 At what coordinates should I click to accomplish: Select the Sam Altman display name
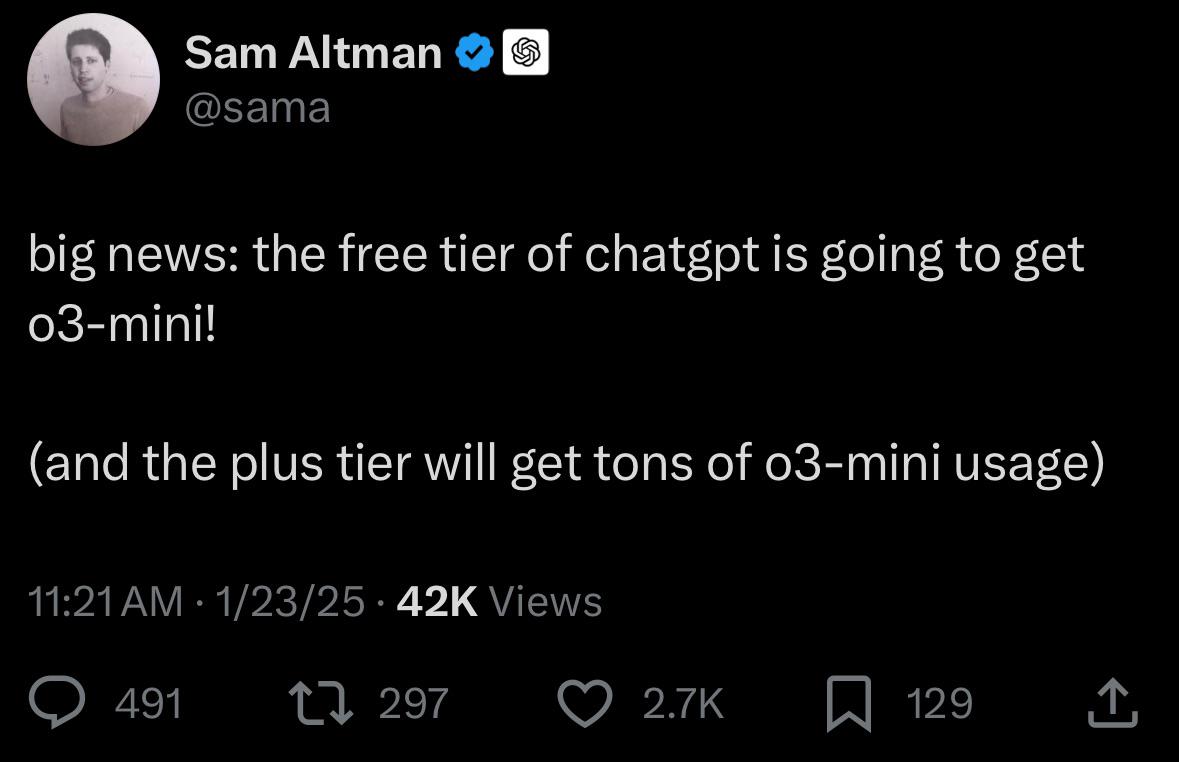coord(313,52)
